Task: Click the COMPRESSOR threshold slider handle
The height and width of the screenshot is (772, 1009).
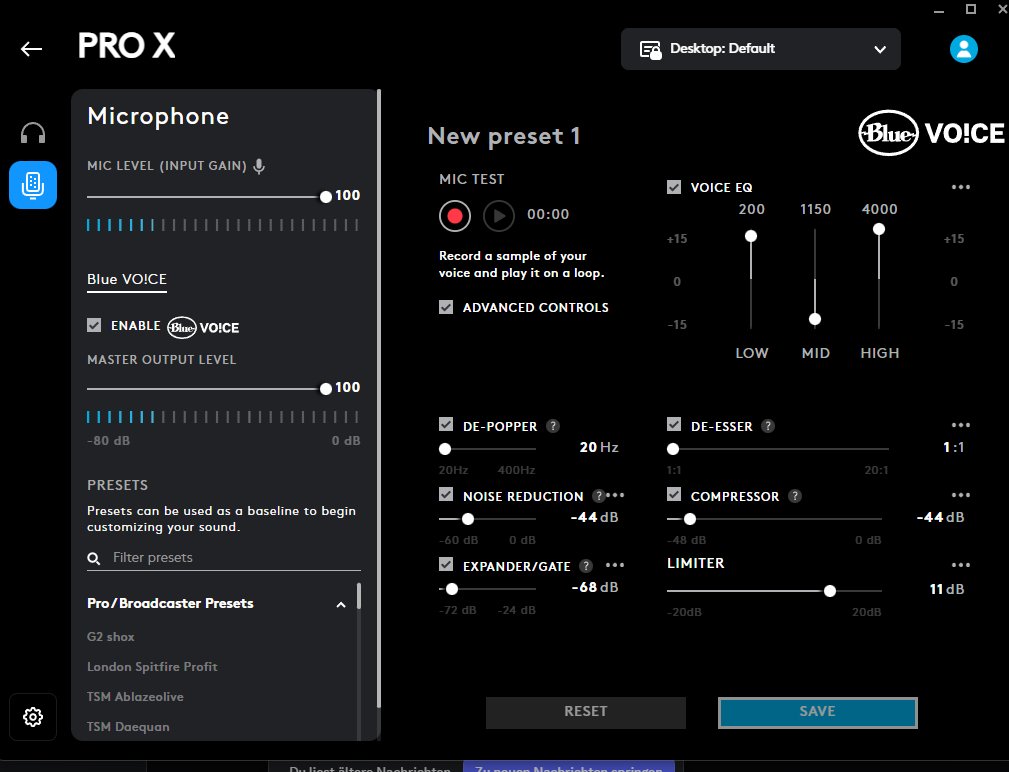Action: (690, 519)
